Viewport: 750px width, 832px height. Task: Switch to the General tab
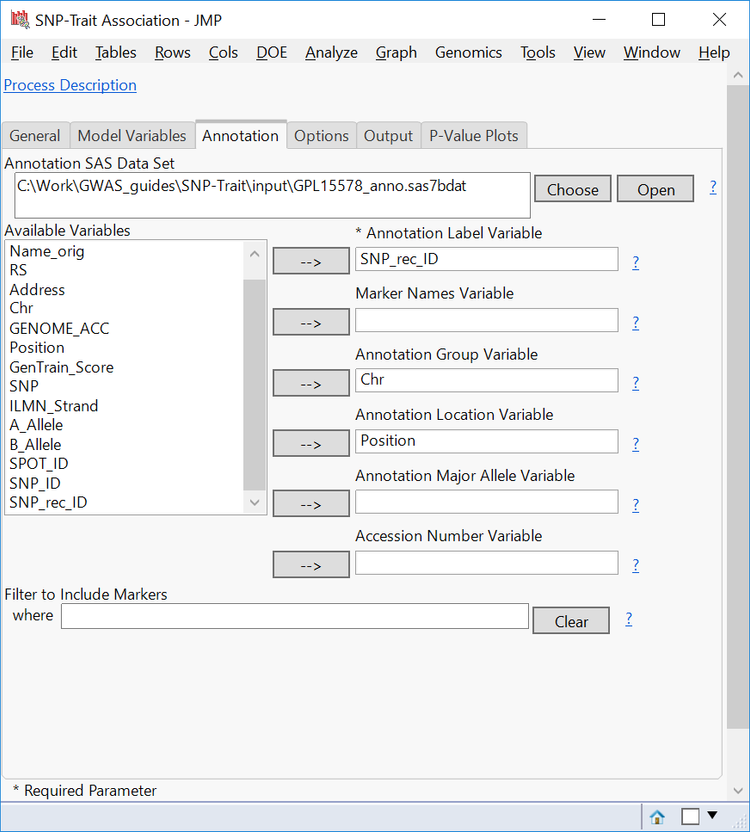point(35,136)
